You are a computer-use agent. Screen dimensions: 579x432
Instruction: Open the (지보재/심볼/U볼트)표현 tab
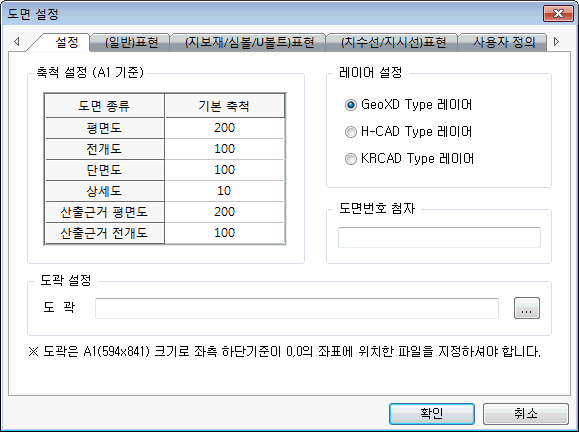click(249, 42)
